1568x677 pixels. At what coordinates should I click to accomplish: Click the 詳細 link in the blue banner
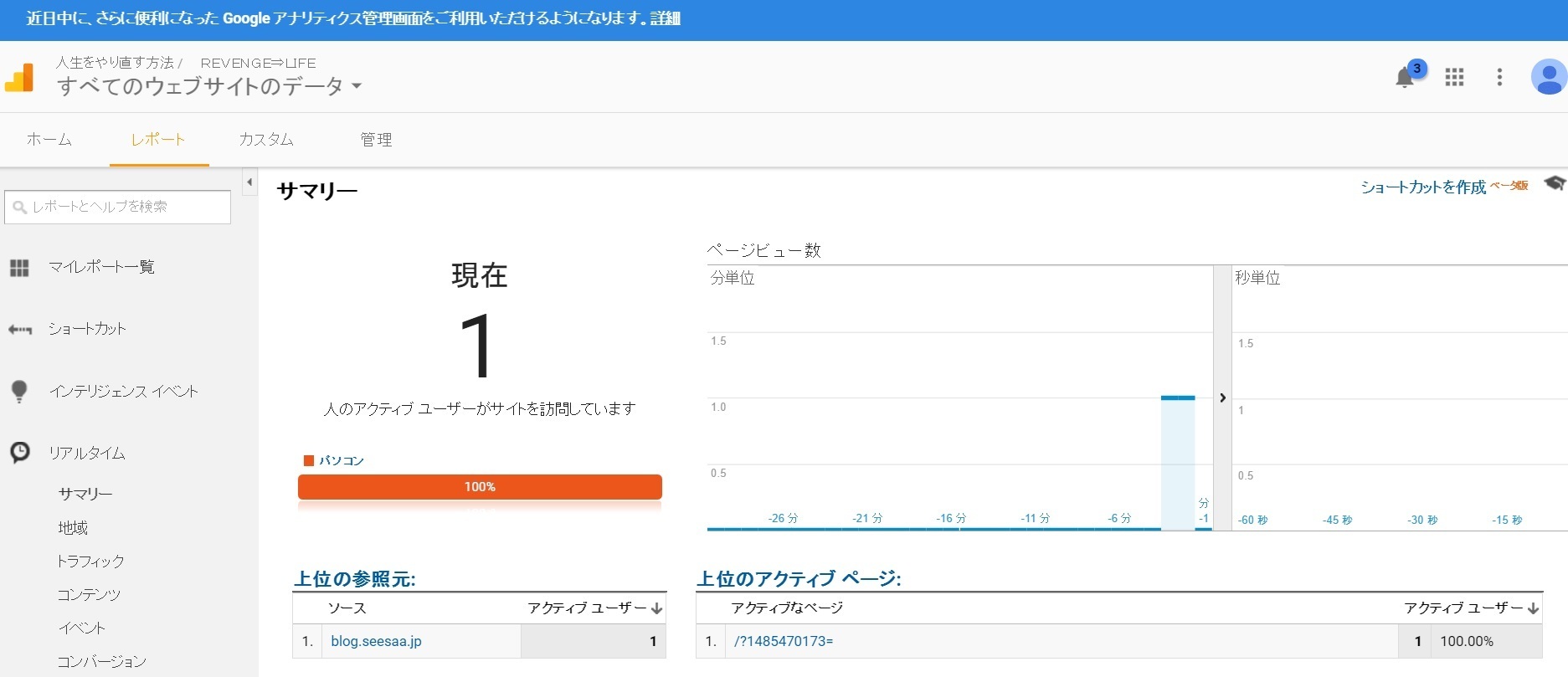click(x=666, y=18)
